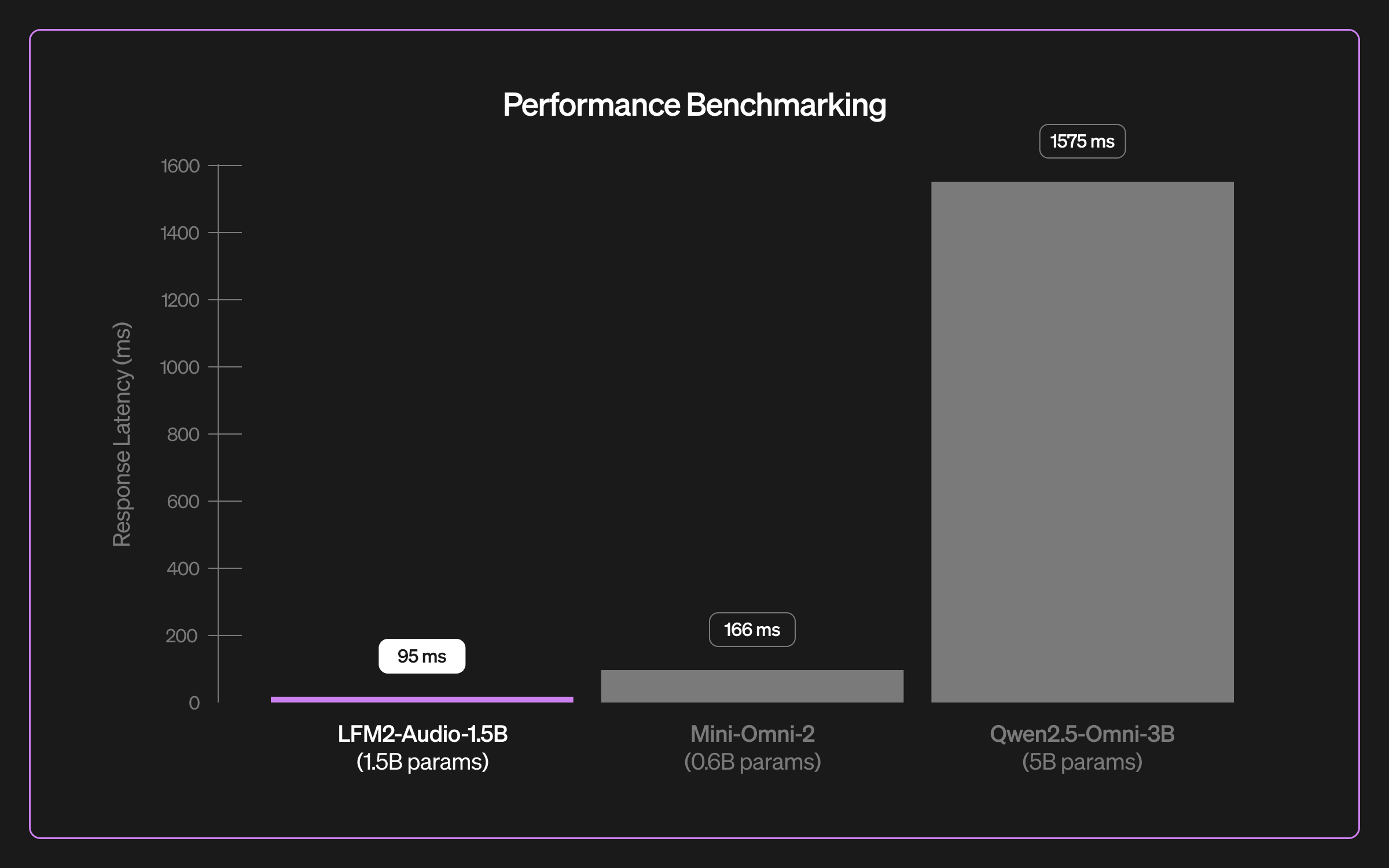Click the (1.5B params) caption
This screenshot has height=868, width=1389.
pos(422,762)
